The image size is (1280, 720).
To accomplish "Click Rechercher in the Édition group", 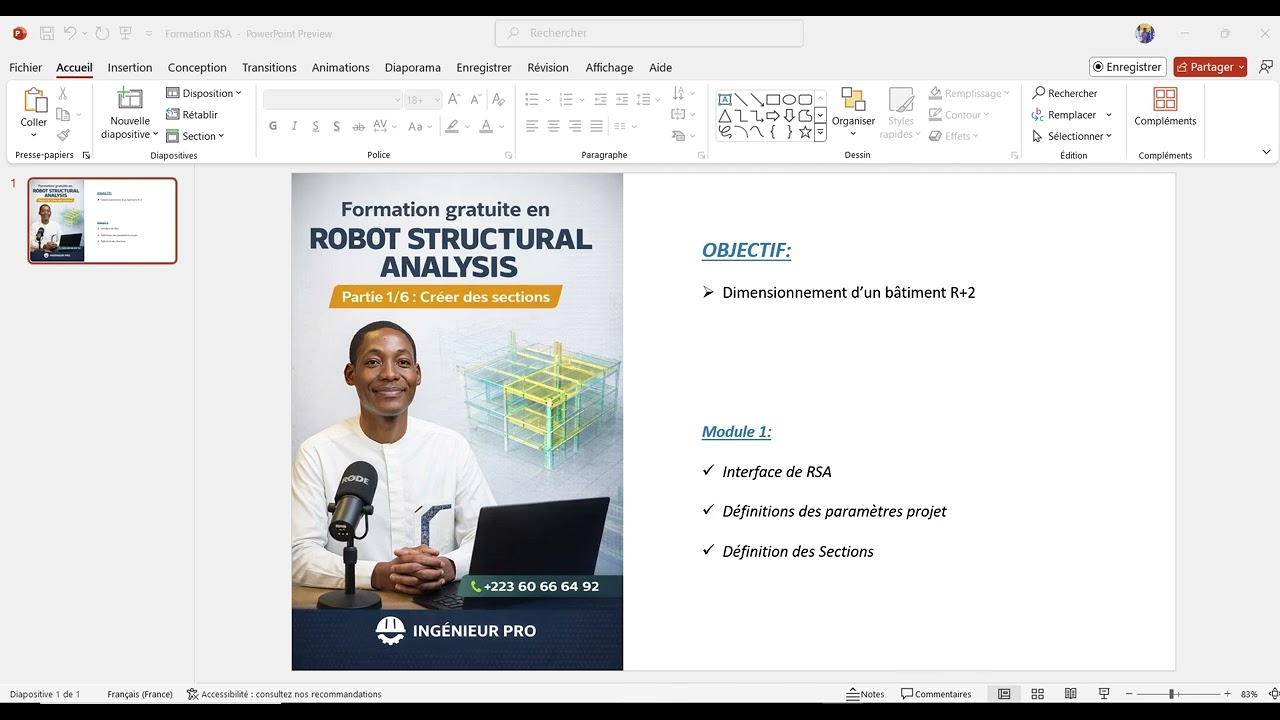I will (1065, 93).
